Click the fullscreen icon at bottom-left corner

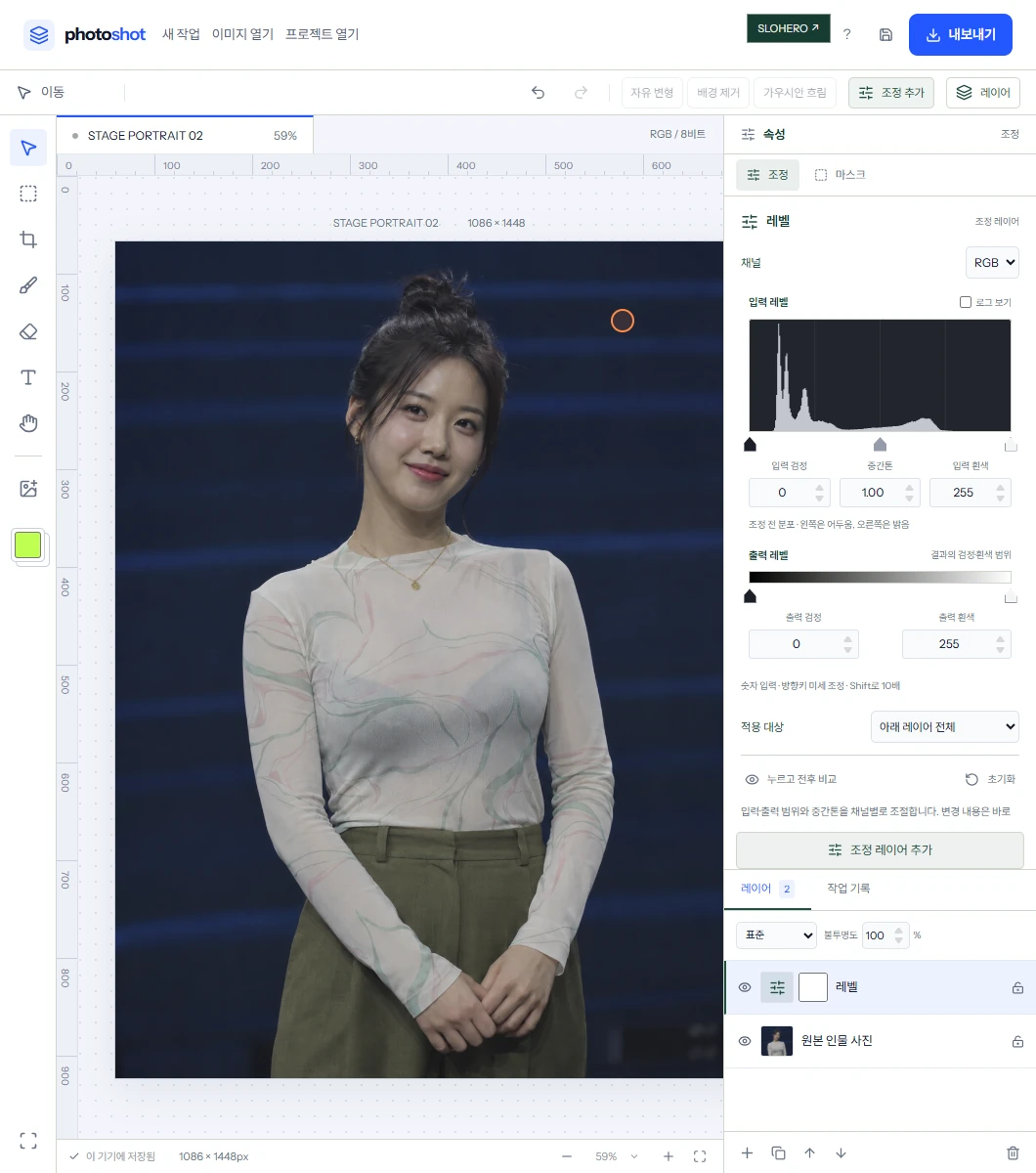click(28, 1141)
